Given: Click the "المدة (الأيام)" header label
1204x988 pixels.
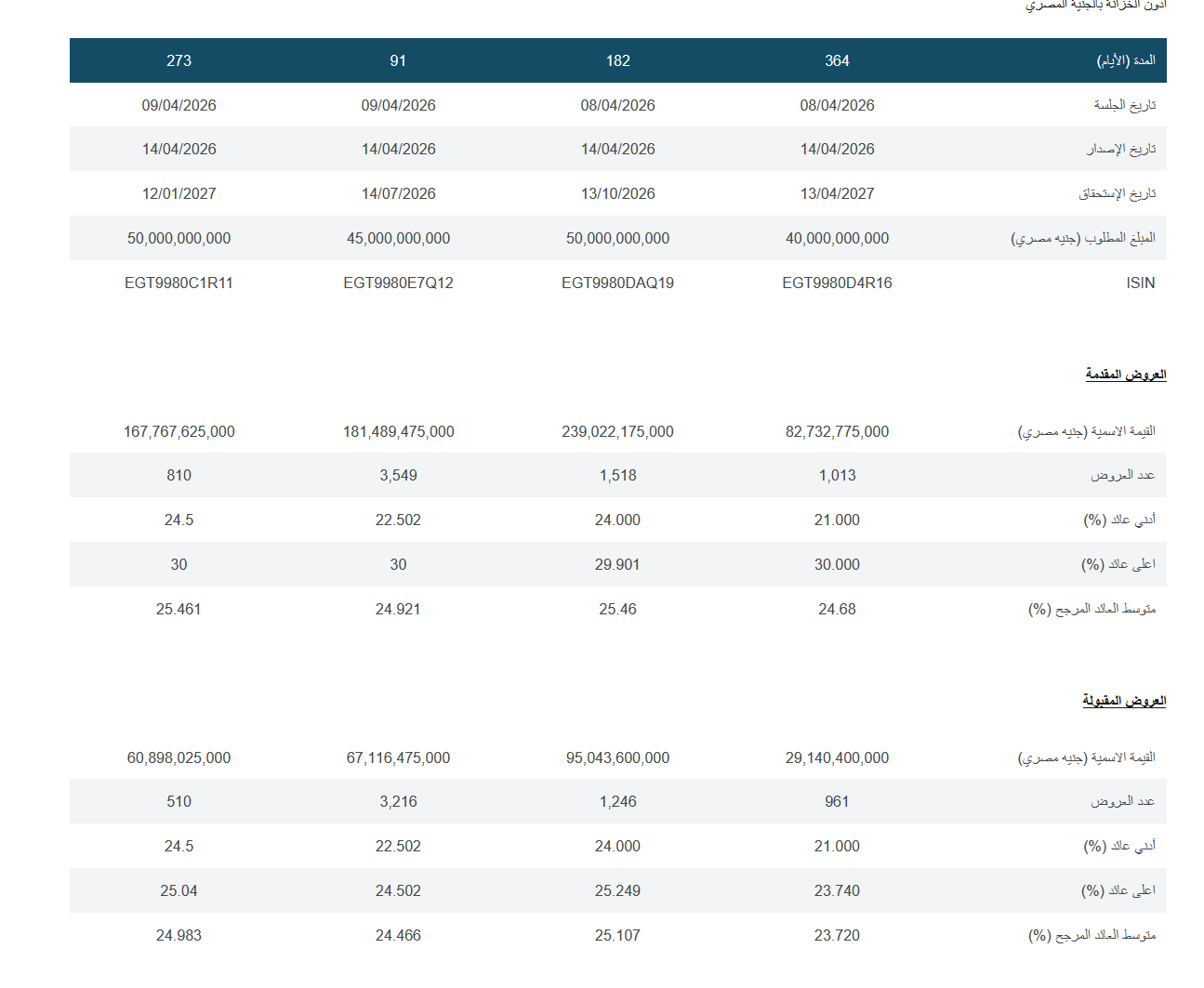Looking at the screenshot, I should tap(1125, 60).
